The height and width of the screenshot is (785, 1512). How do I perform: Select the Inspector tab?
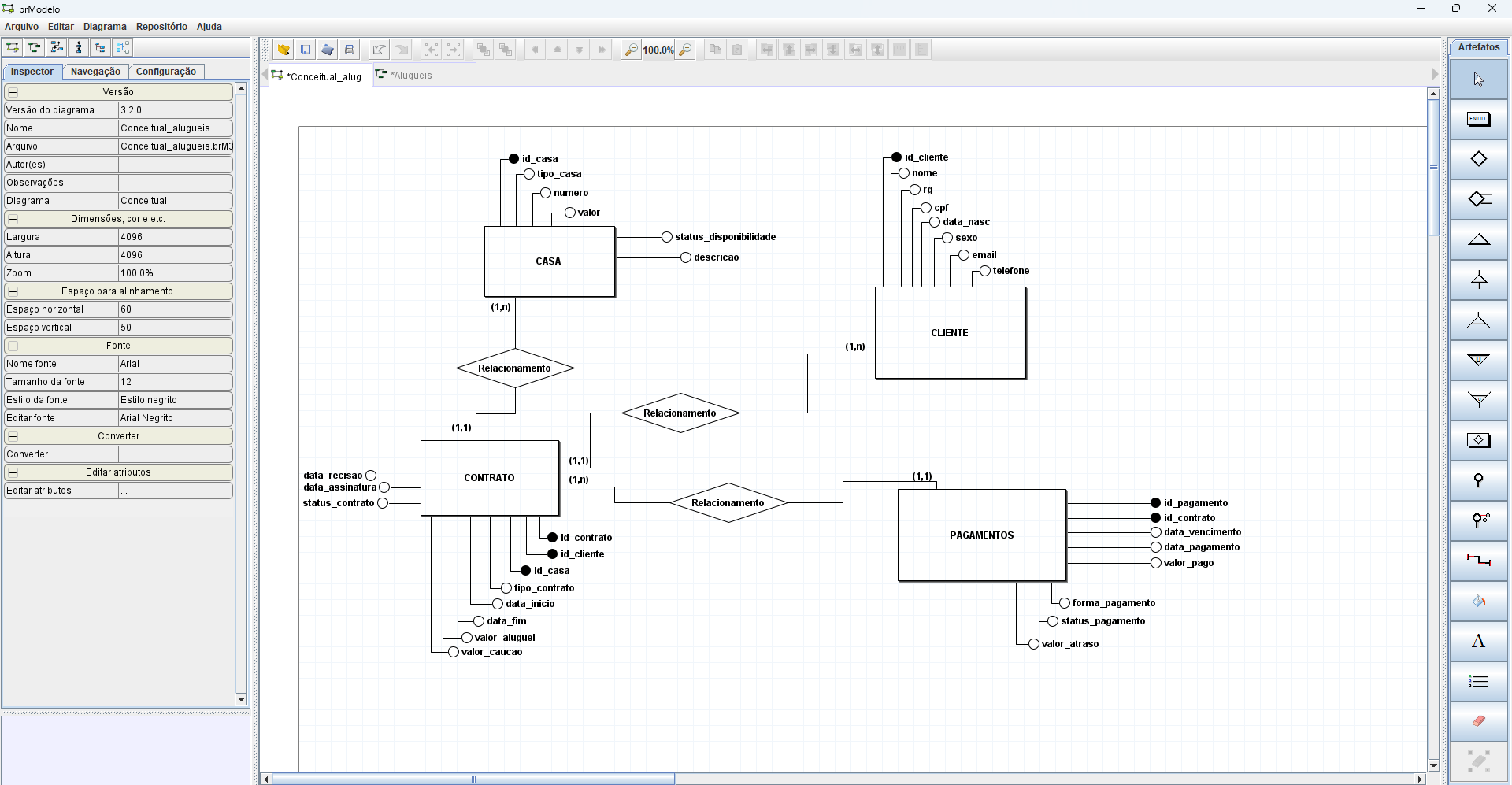pyautogui.click(x=32, y=72)
